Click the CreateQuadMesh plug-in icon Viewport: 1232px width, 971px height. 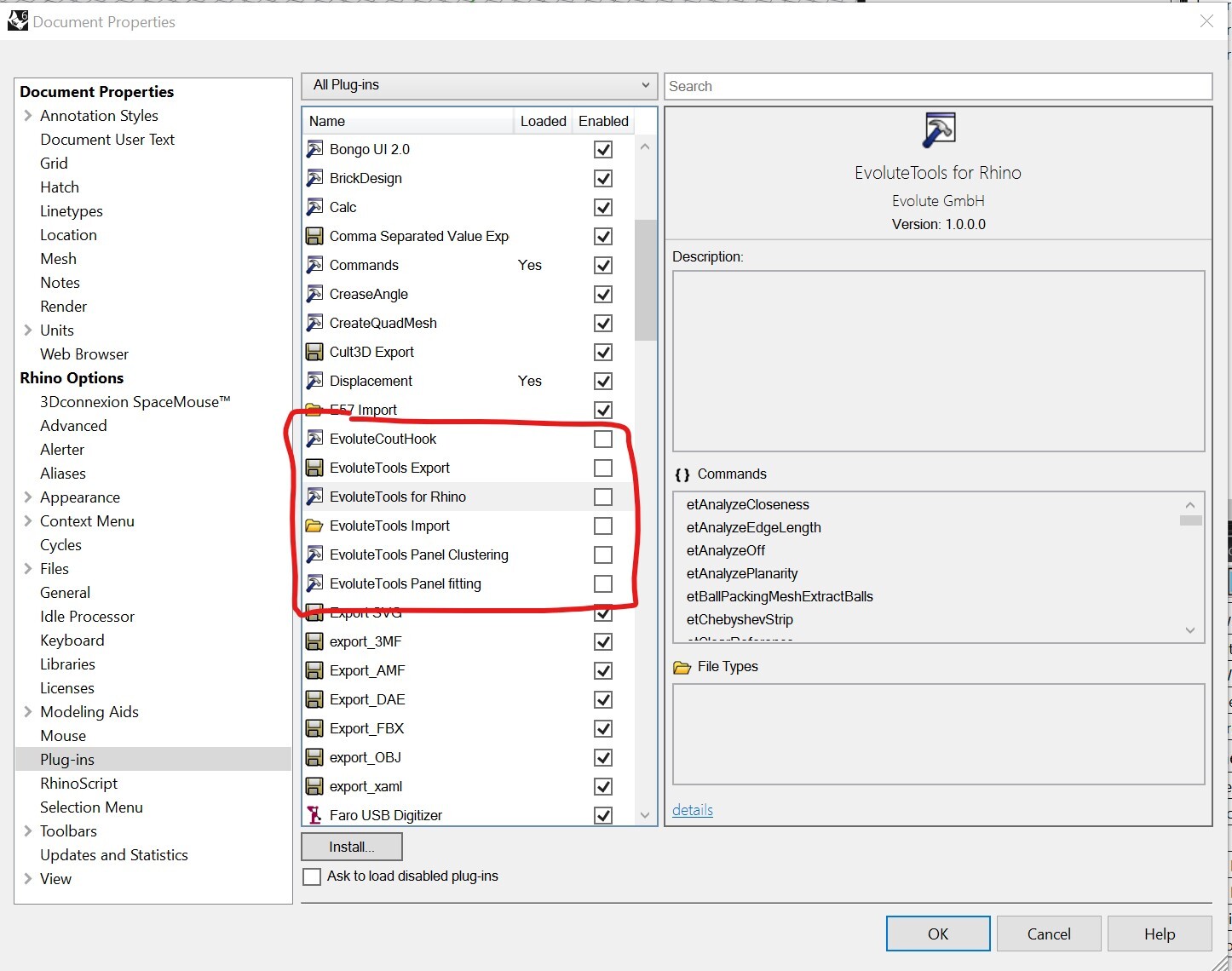click(x=314, y=323)
